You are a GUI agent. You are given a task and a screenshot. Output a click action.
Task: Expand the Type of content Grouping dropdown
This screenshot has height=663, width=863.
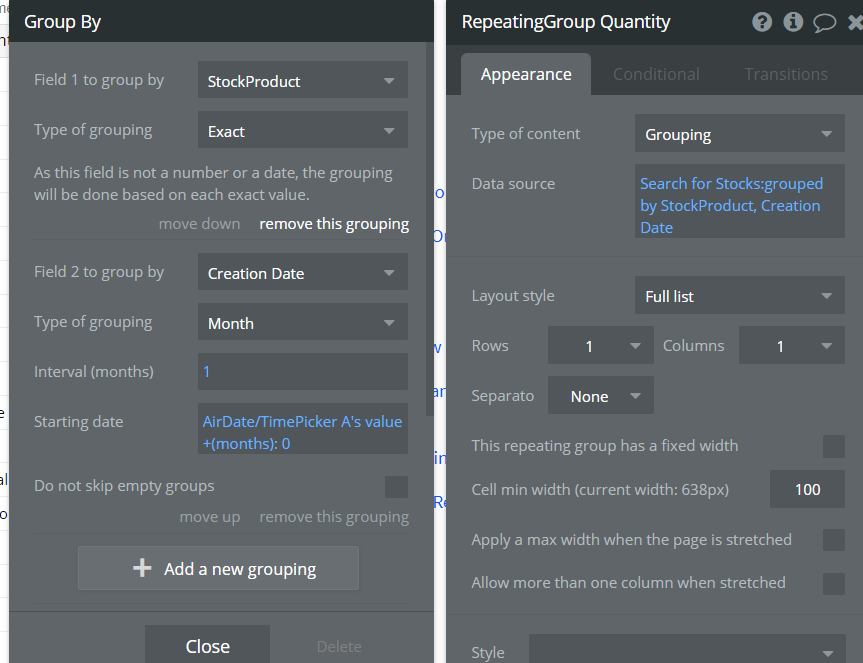(739, 134)
